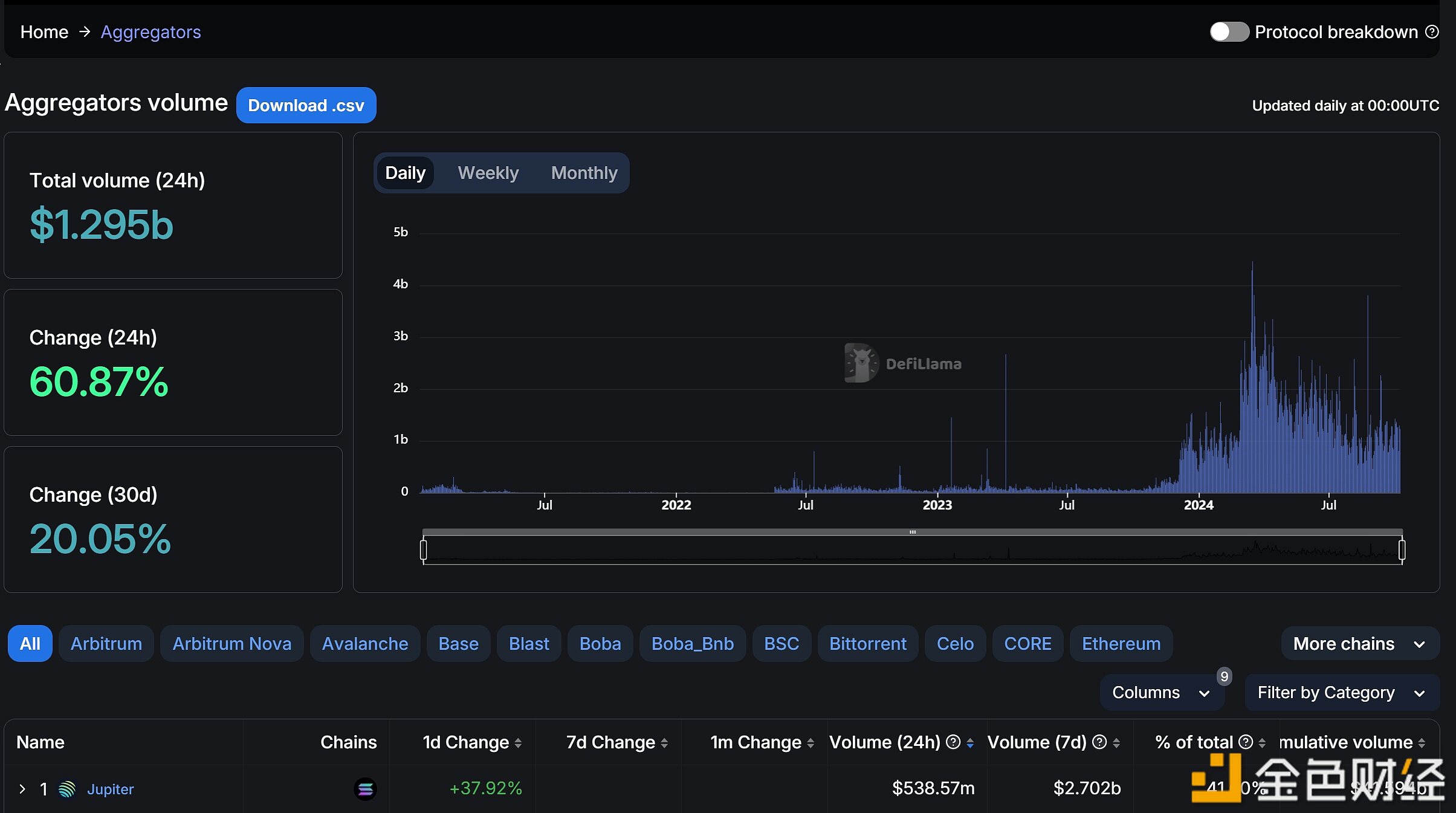This screenshot has width=1456, height=813.
Task: Sort by Volume (7d) column arrows
Action: 1116,743
